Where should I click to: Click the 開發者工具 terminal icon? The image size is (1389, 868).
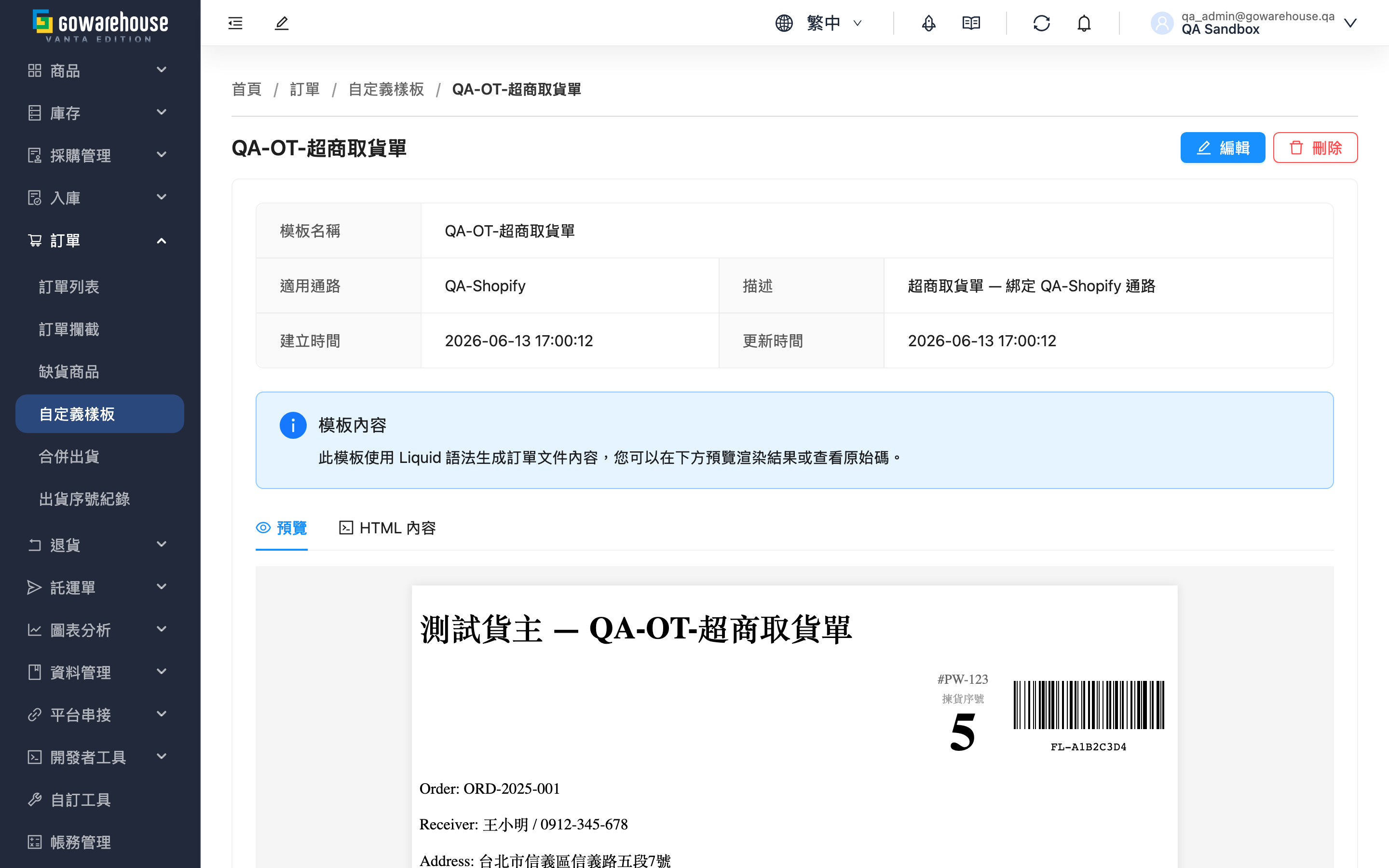[x=34, y=757]
